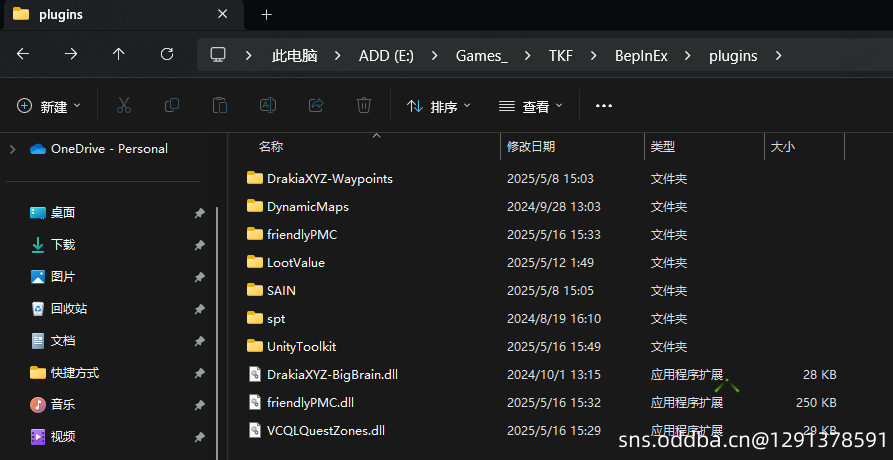Expand chevron after BepInEx breadcrumb
The width and height of the screenshot is (893, 460).
pos(688,56)
